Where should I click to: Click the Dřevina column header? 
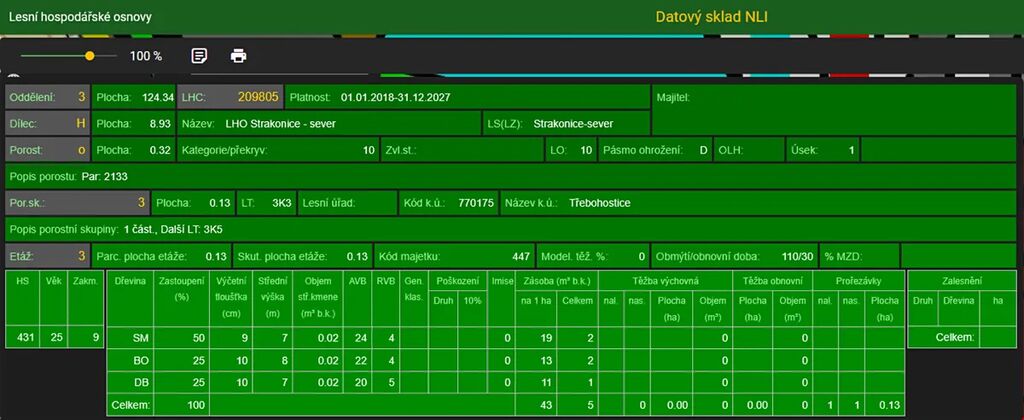(130, 282)
